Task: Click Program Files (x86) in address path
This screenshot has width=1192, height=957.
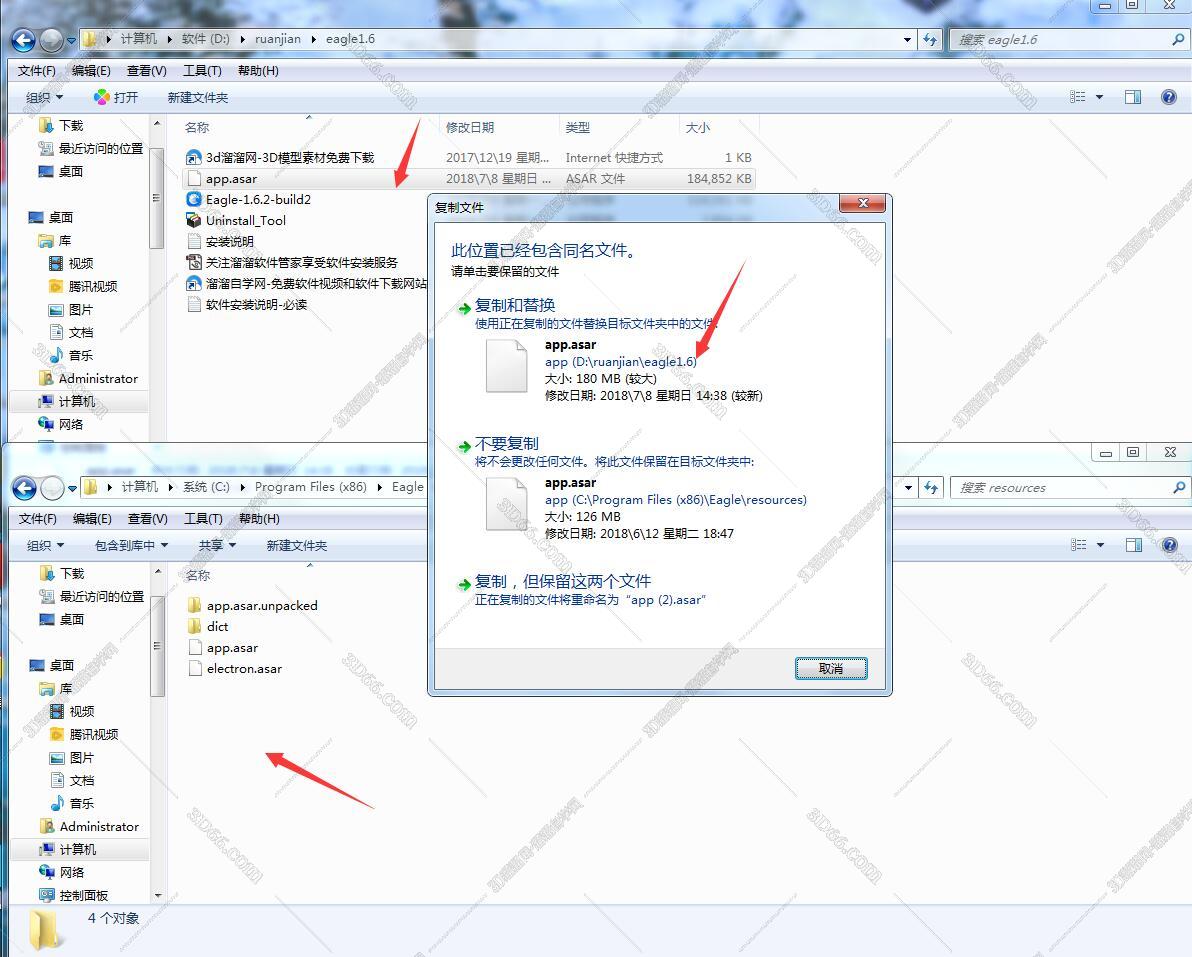Action: point(310,486)
